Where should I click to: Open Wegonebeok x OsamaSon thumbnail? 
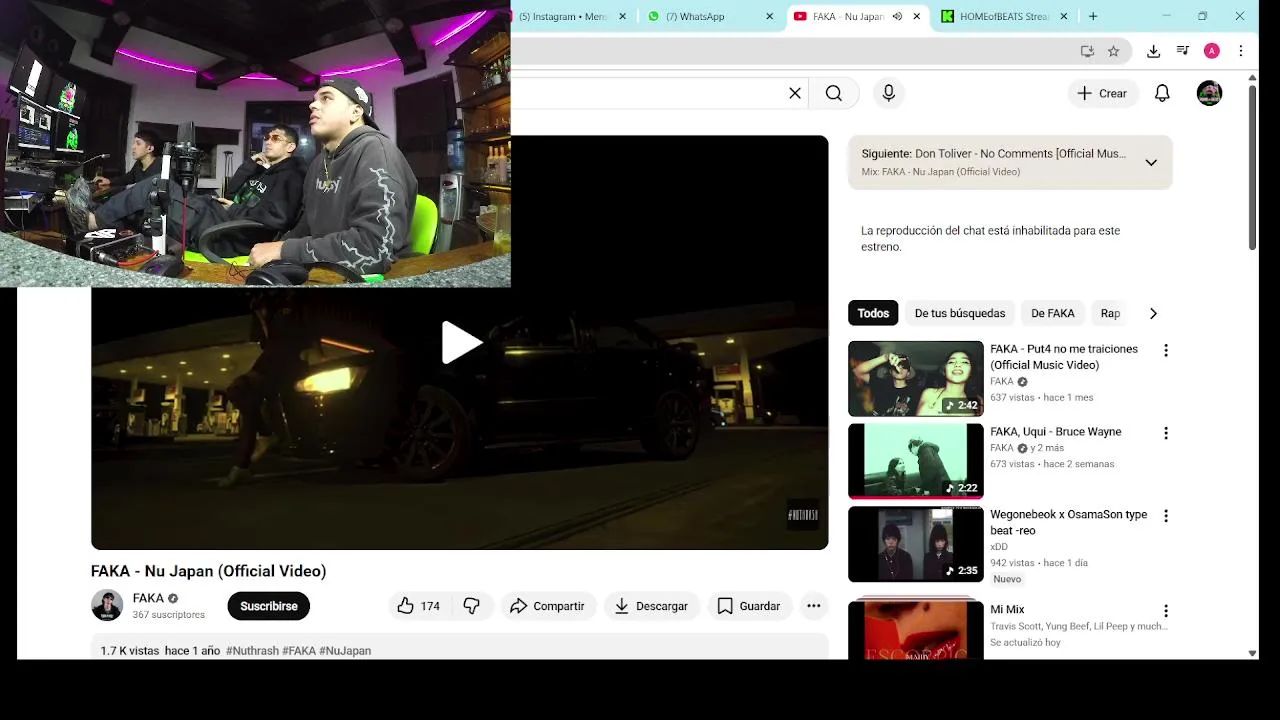(x=916, y=544)
